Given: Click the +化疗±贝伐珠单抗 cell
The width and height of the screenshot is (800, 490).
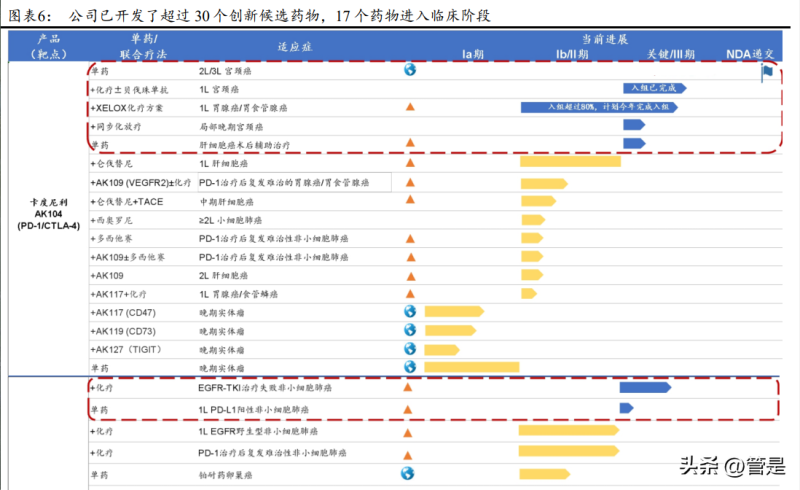Looking at the screenshot, I should pyautogui.click(x=129, y=90).
